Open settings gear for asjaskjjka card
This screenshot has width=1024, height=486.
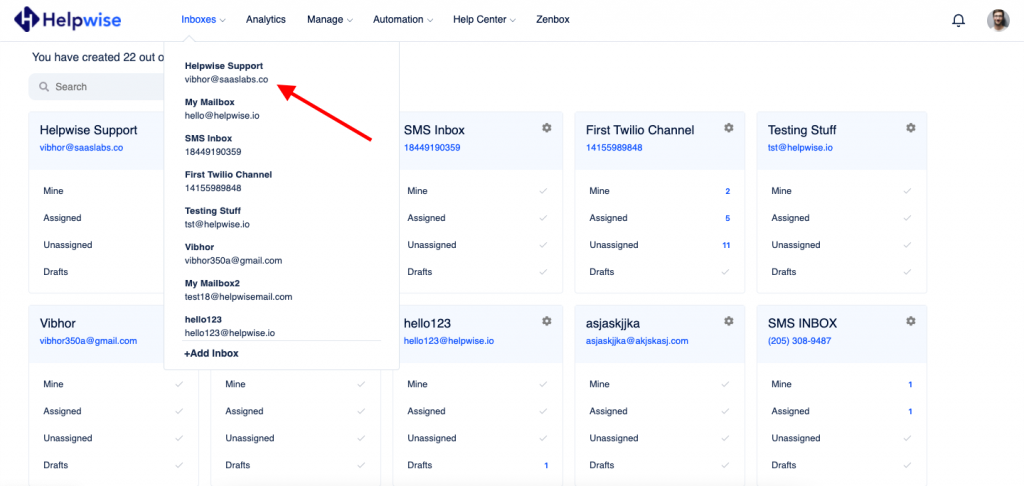(729, 321)
